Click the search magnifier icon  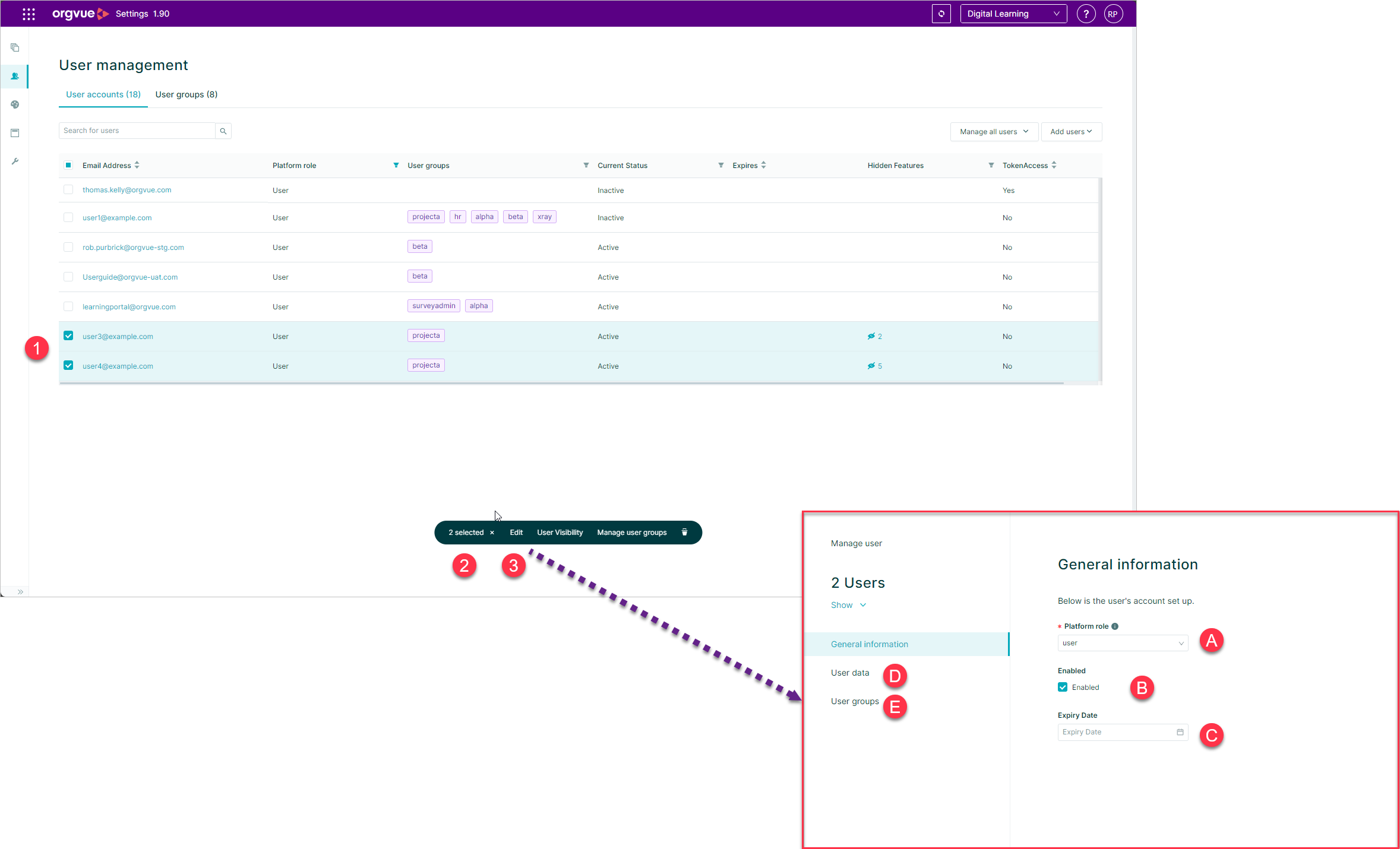[x=223, y=131]
